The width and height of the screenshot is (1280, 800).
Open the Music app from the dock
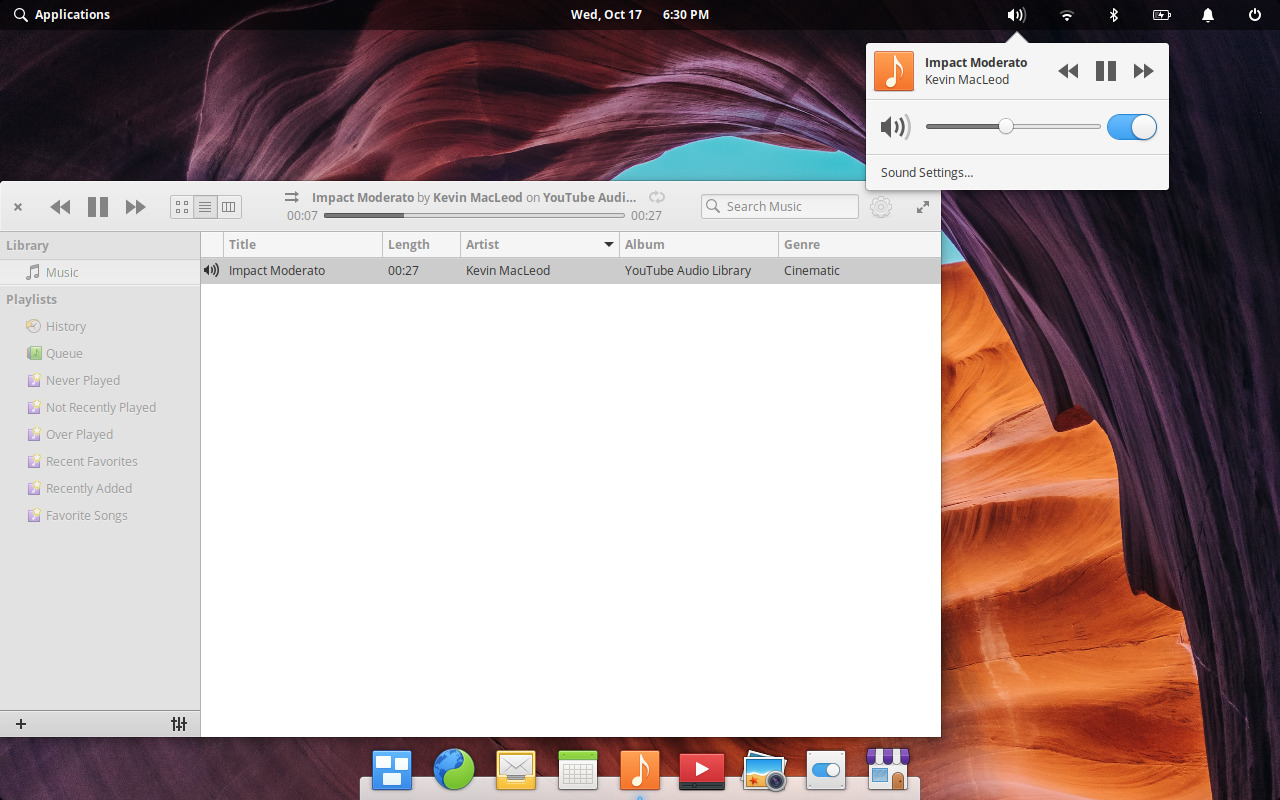[x=639, y=770]
